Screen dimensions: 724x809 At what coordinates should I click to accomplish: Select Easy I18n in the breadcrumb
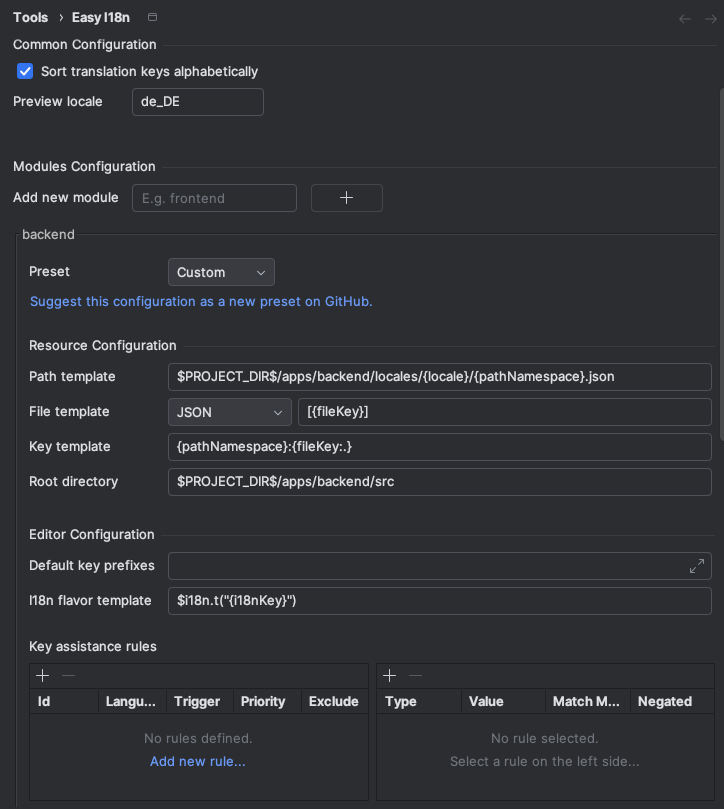(100, 17)
